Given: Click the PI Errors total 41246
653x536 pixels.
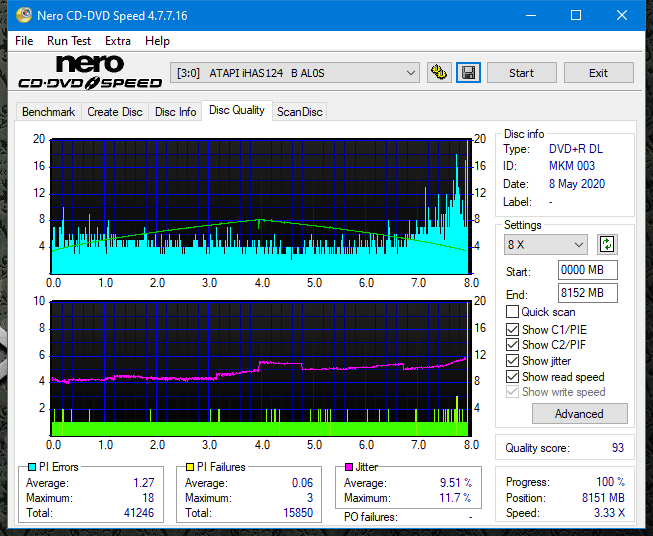Looking at the screenshot, I should [x=139, y=513].
